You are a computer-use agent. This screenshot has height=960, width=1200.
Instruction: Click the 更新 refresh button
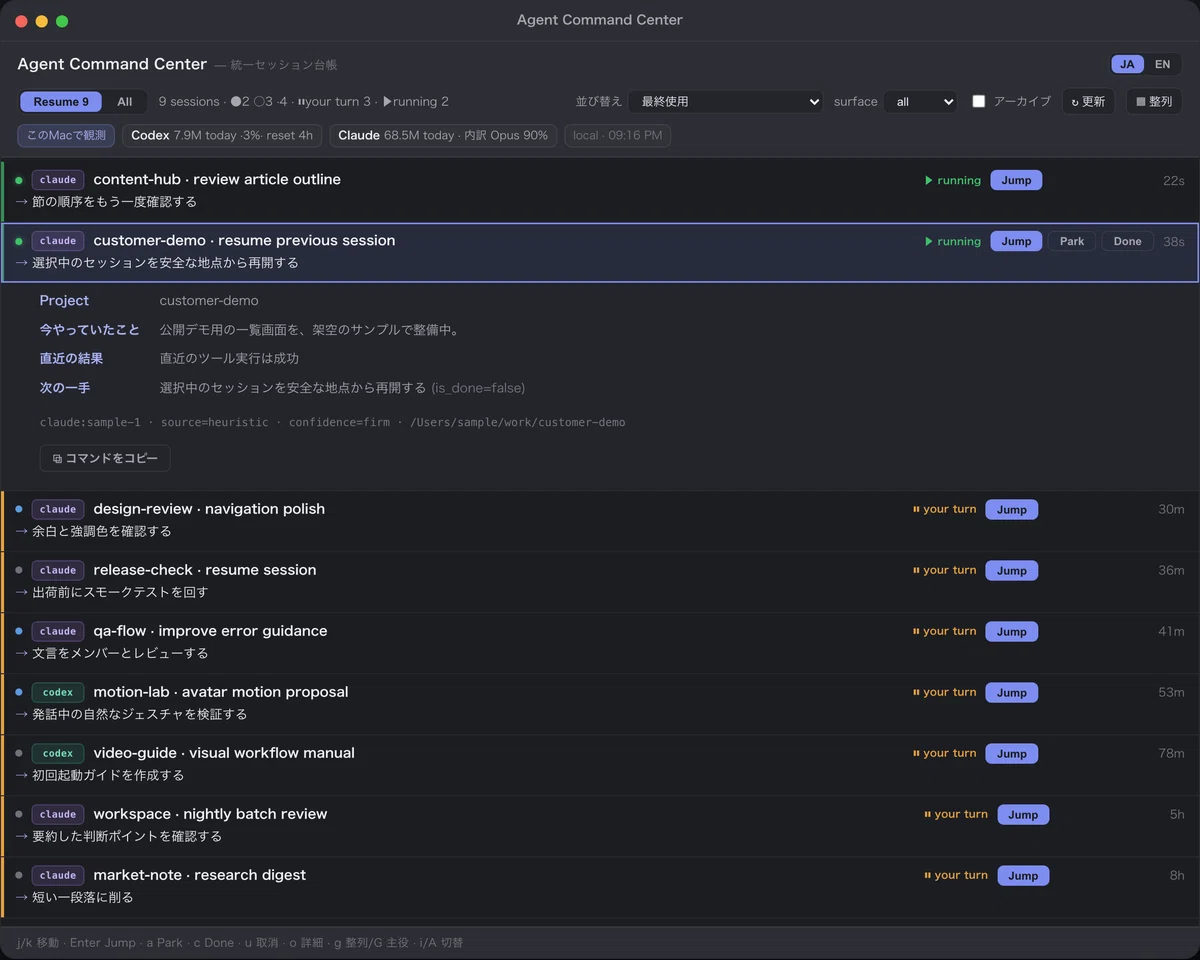(1088, 102)
